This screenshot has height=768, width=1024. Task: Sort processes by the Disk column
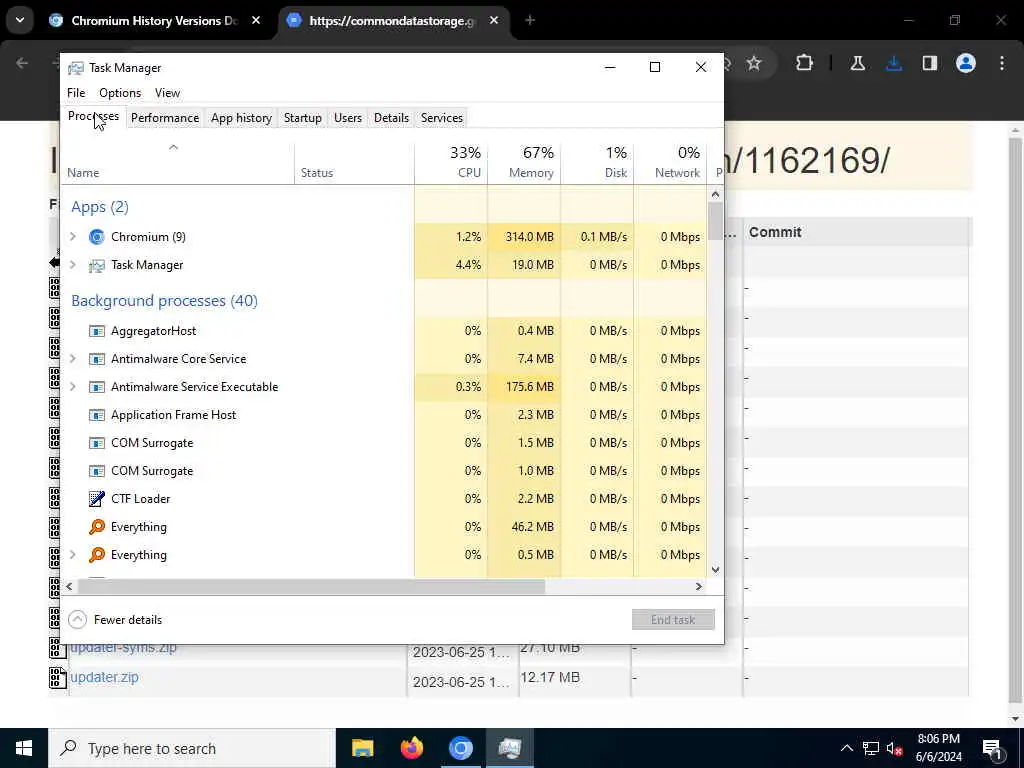click(x=598, y=162)
